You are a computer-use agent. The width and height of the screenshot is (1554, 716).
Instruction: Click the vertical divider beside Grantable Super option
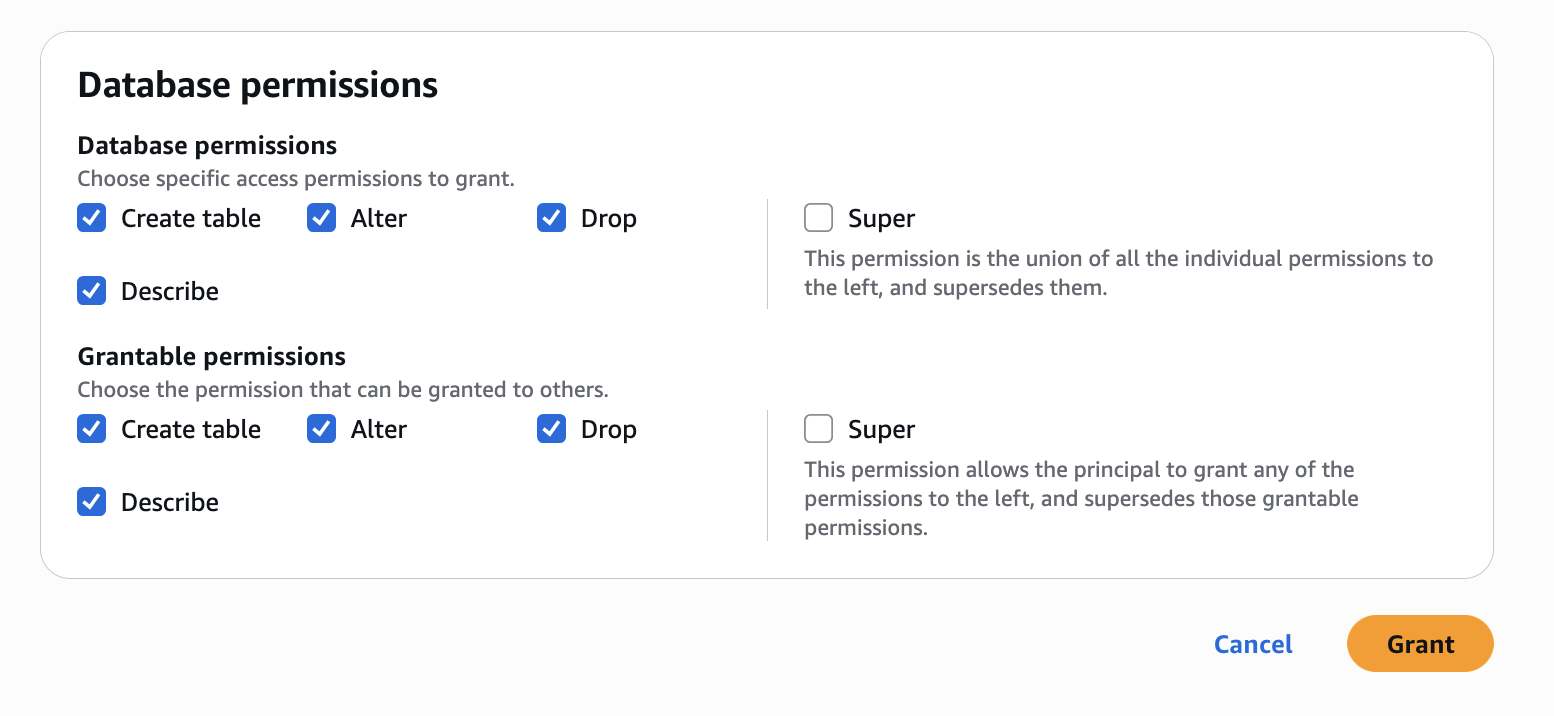coord(767,475)
